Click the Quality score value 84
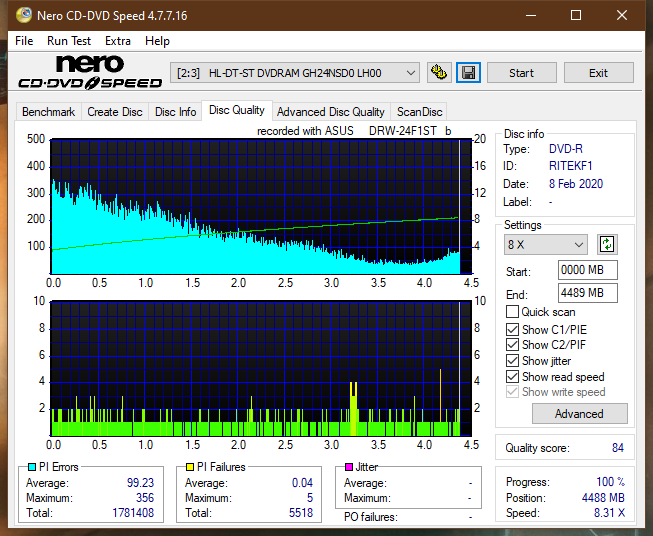Screen dimensions: 653x536 coord(618,448)
